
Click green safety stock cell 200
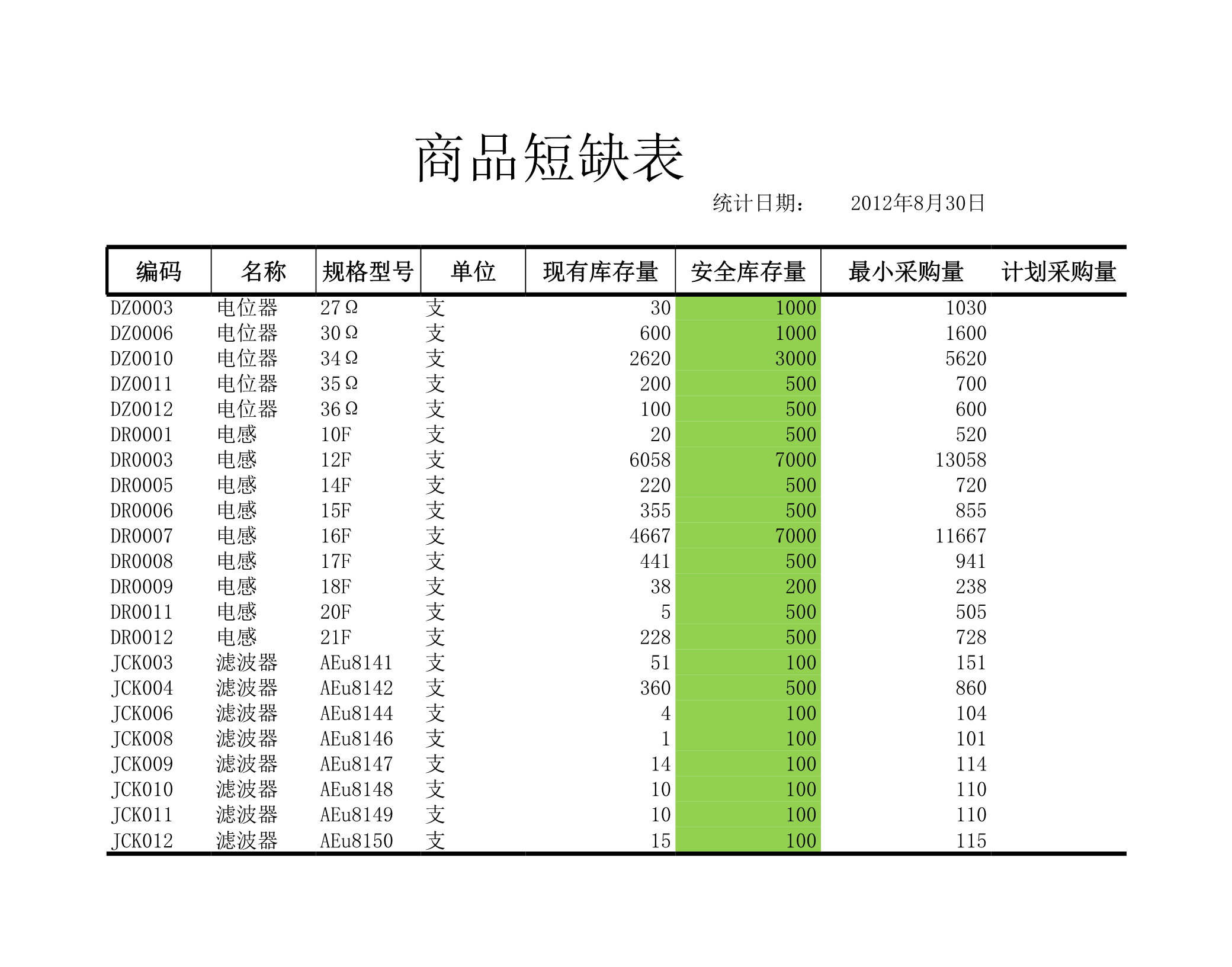pos(800,586)
